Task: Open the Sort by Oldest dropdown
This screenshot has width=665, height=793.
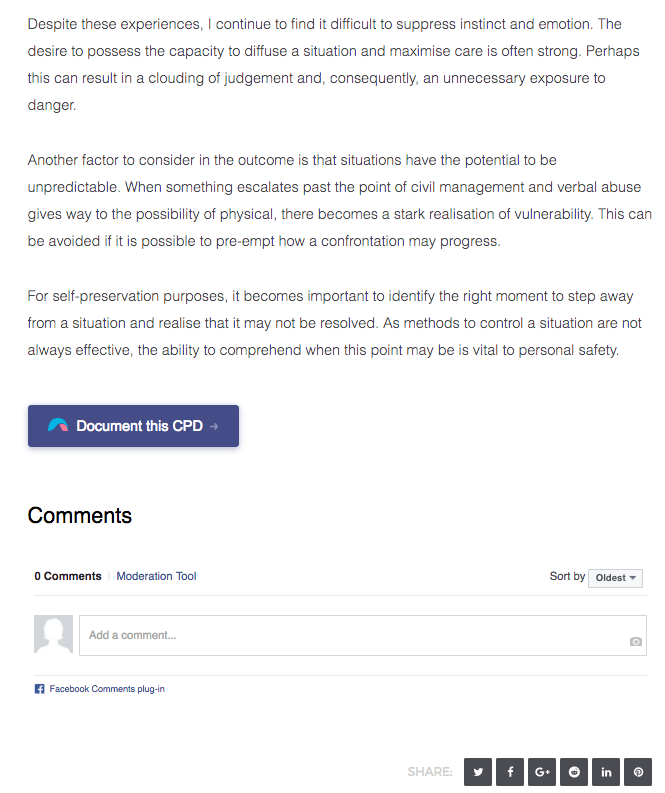Action: pyautogui.click(x=615, y=578)
